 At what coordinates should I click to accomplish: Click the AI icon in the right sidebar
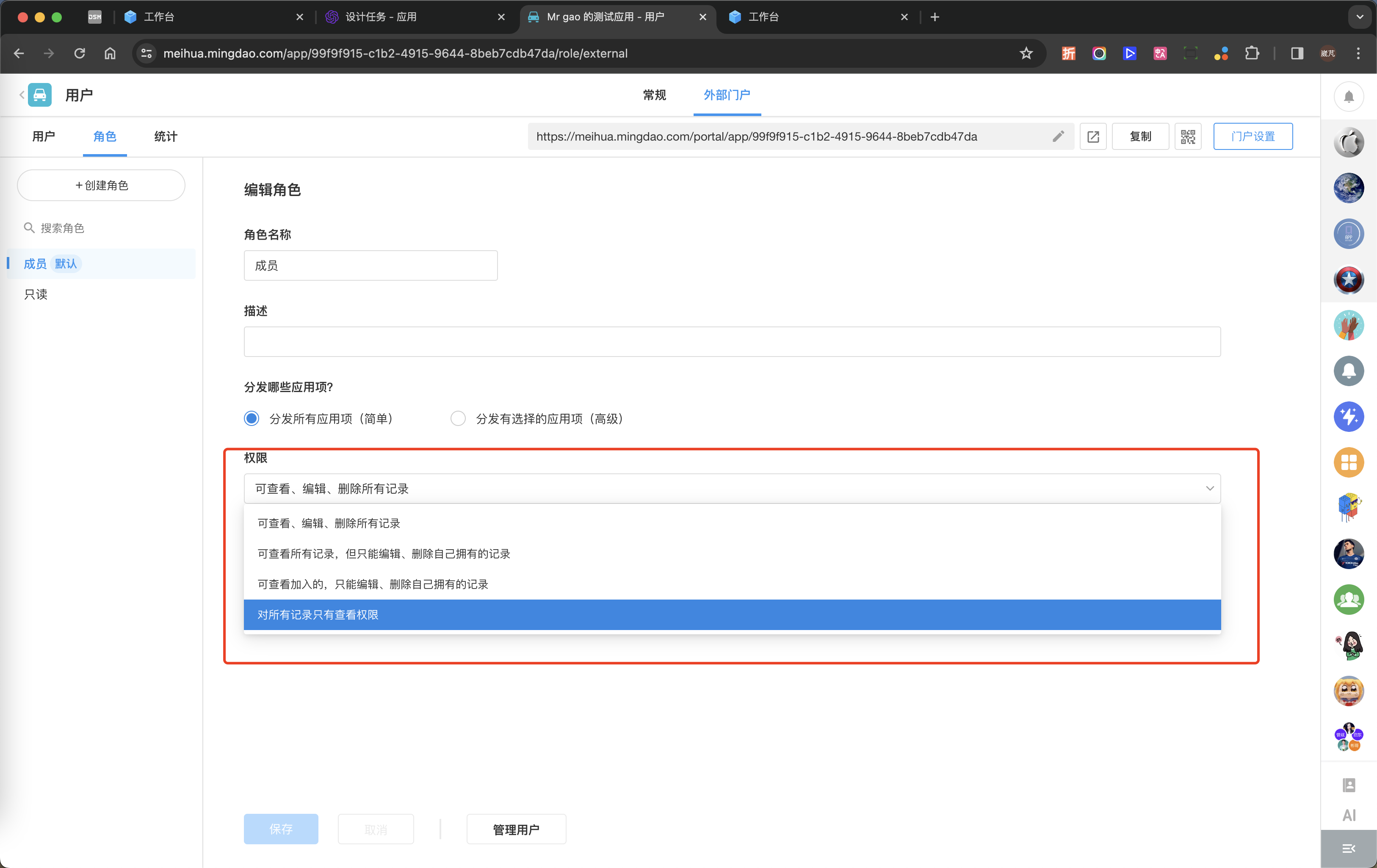1348,815
